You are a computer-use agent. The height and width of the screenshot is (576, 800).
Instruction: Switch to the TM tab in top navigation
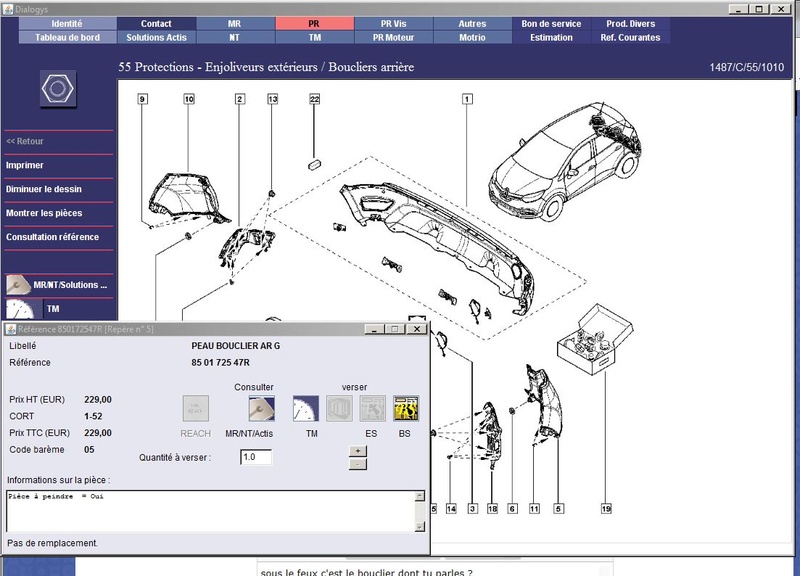(314, 37)
